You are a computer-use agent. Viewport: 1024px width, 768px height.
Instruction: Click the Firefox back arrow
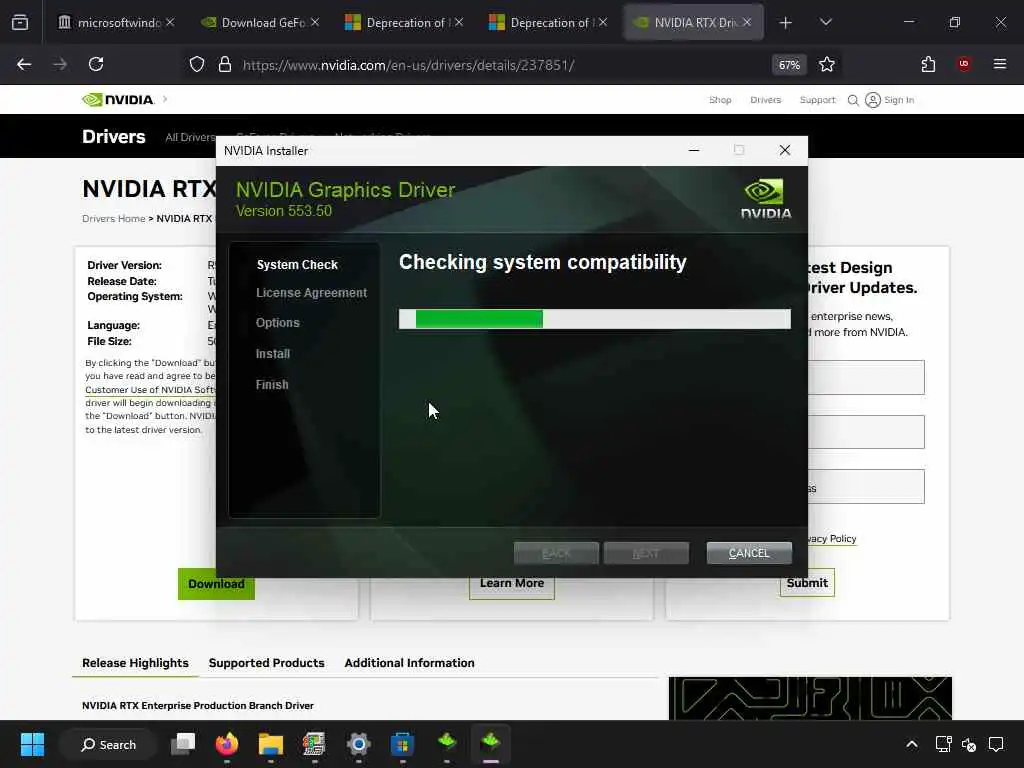click(24, 64)
